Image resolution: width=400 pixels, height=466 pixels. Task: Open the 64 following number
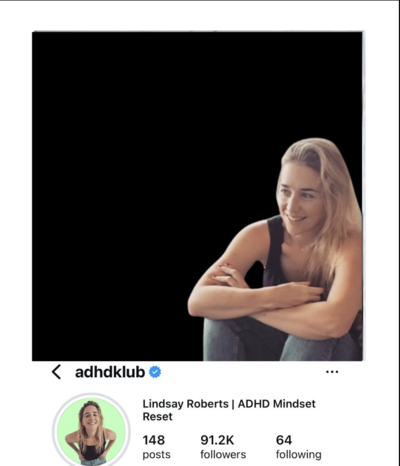(x=284, y=440)
